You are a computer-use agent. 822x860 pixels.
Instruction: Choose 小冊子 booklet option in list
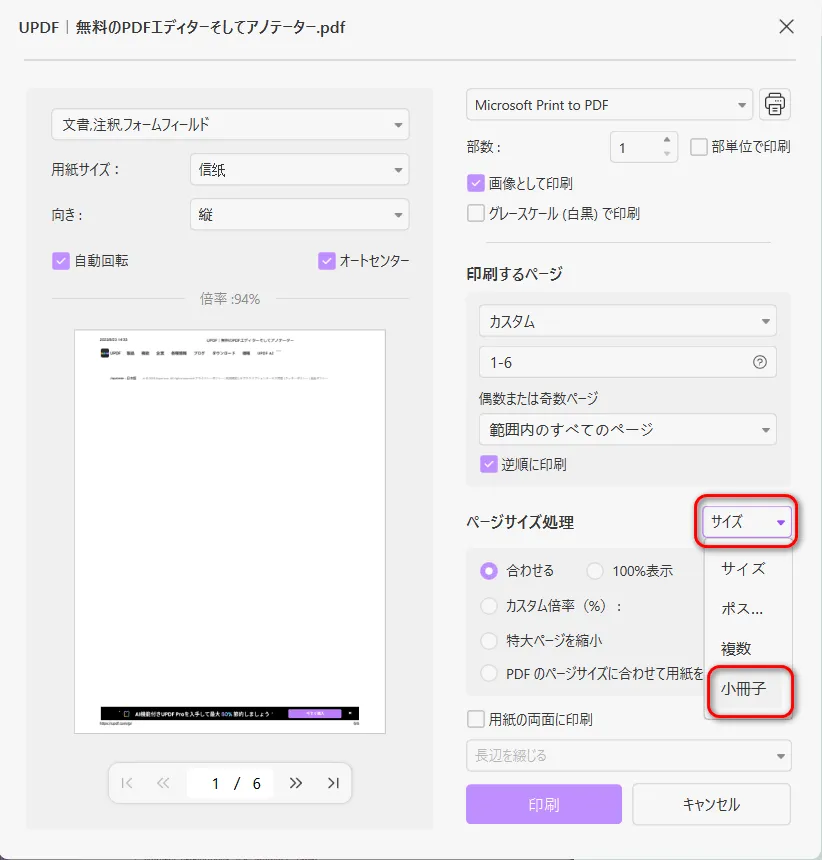(748, 689)
